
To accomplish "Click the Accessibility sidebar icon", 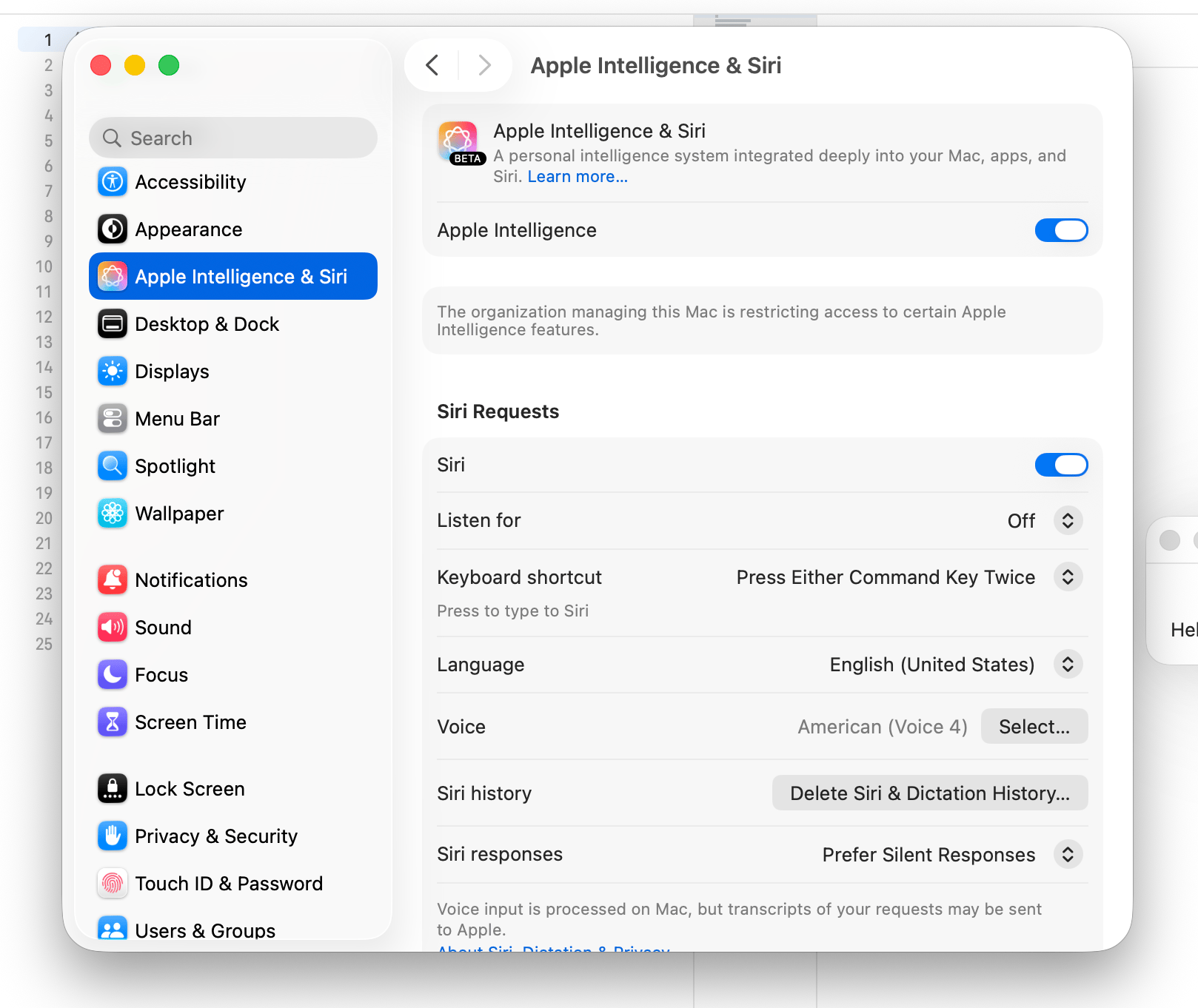I will pos(113,182).
